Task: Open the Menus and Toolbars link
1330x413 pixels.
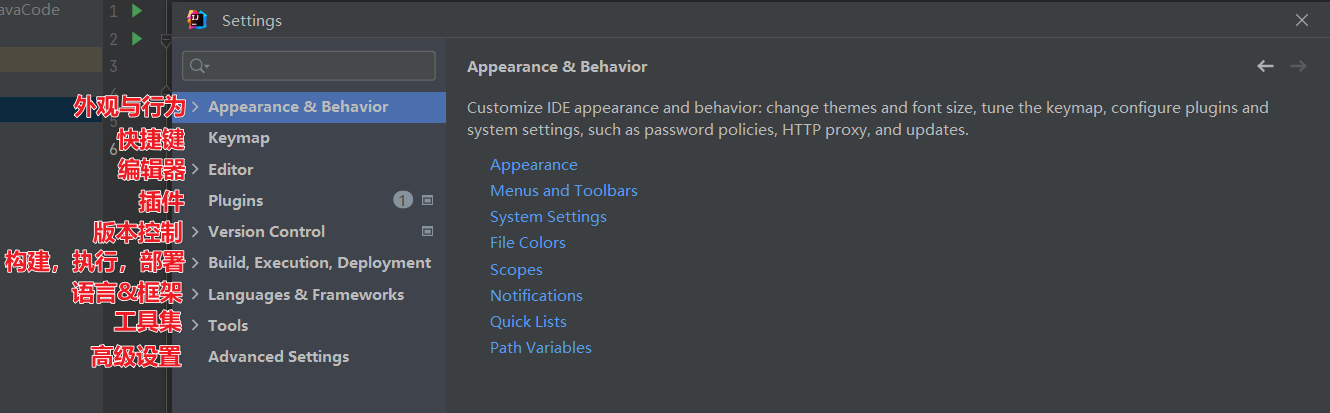Action: point(564,190)
